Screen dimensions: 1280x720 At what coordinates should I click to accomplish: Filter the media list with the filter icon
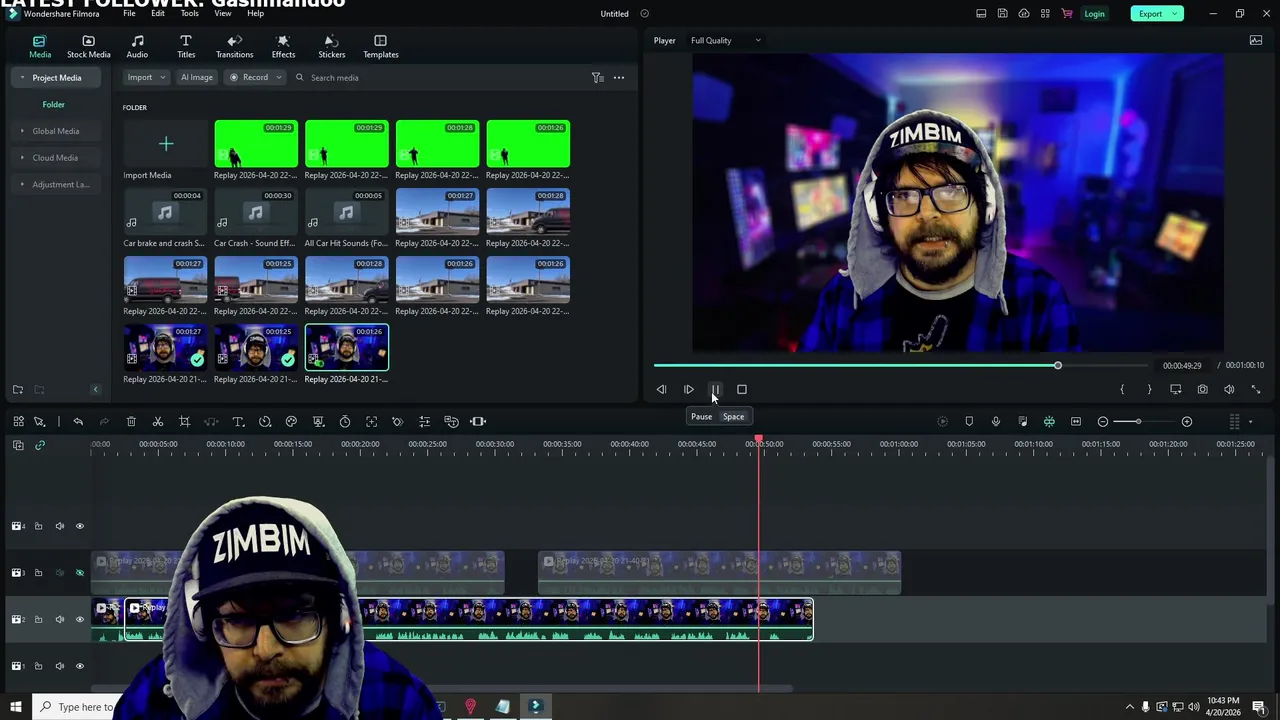click(597, 78)
